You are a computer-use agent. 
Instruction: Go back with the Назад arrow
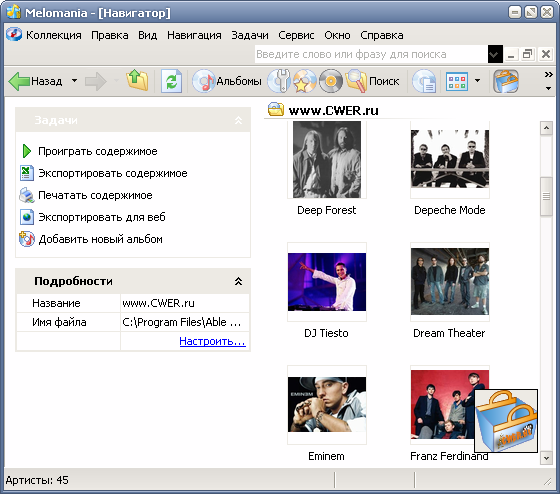(35, 81)
